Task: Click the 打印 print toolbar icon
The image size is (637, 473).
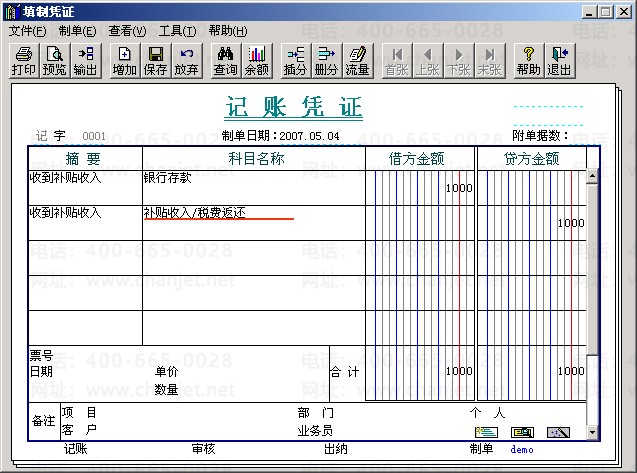Action: 24,61
